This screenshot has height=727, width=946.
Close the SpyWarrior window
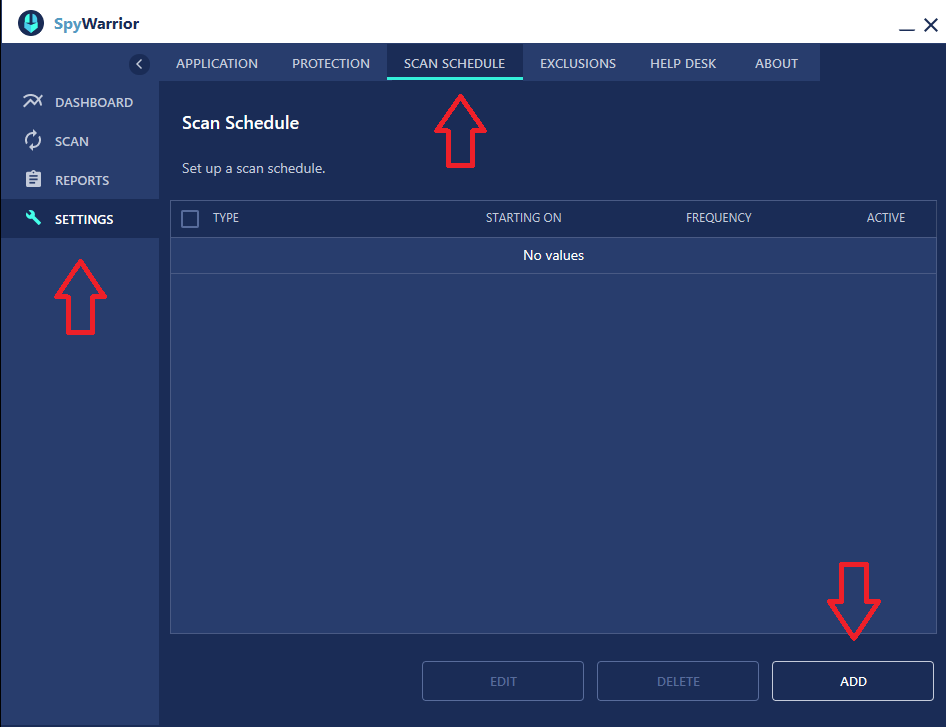[931, 25]
